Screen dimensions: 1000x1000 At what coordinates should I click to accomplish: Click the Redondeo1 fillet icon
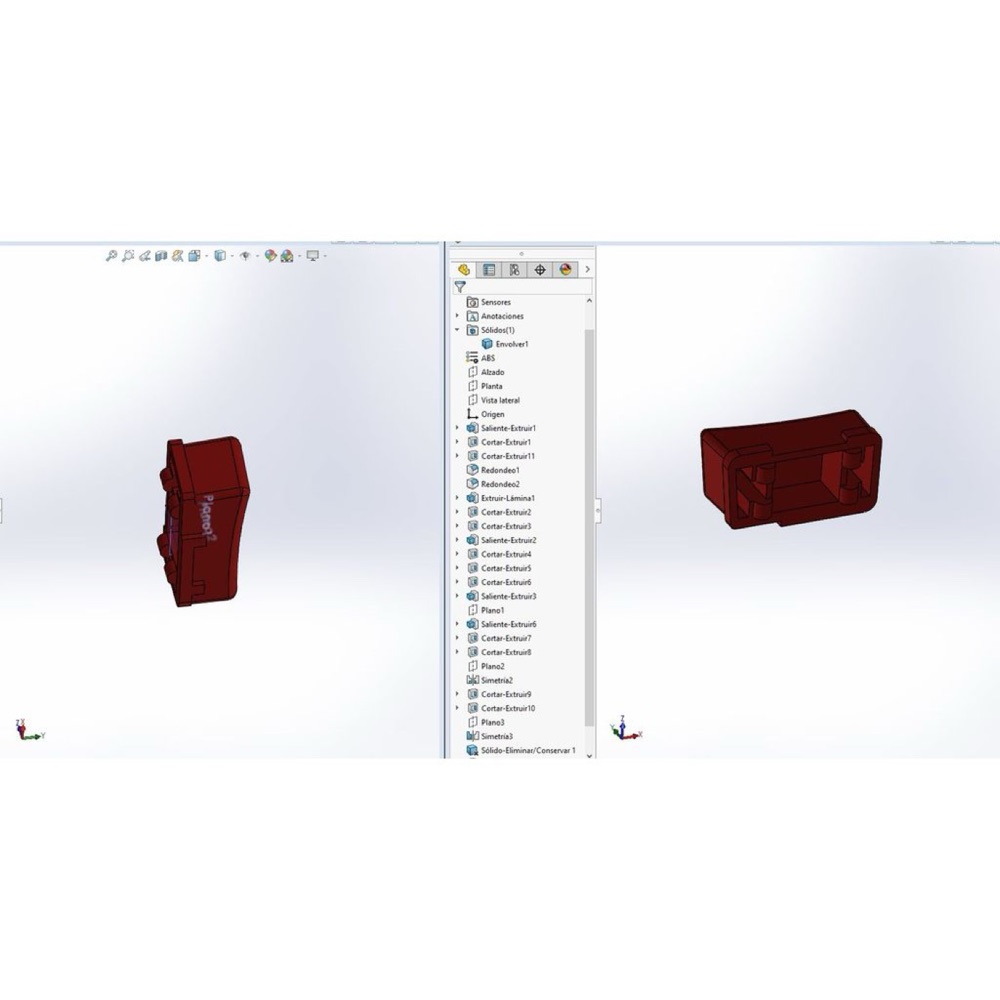tap(473, 470)
